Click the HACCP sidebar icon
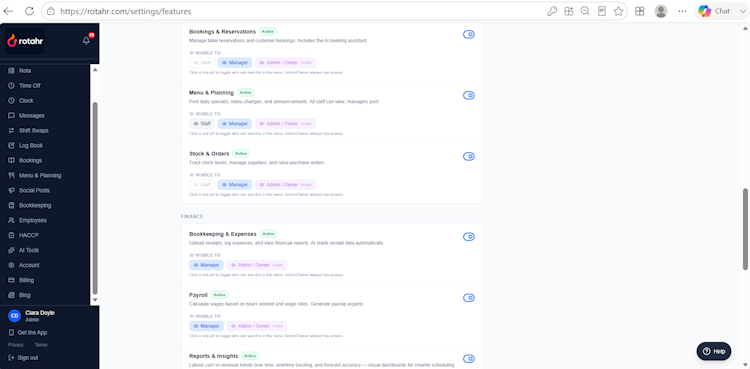This screenshot has width=750, height=369. (11, 235)
